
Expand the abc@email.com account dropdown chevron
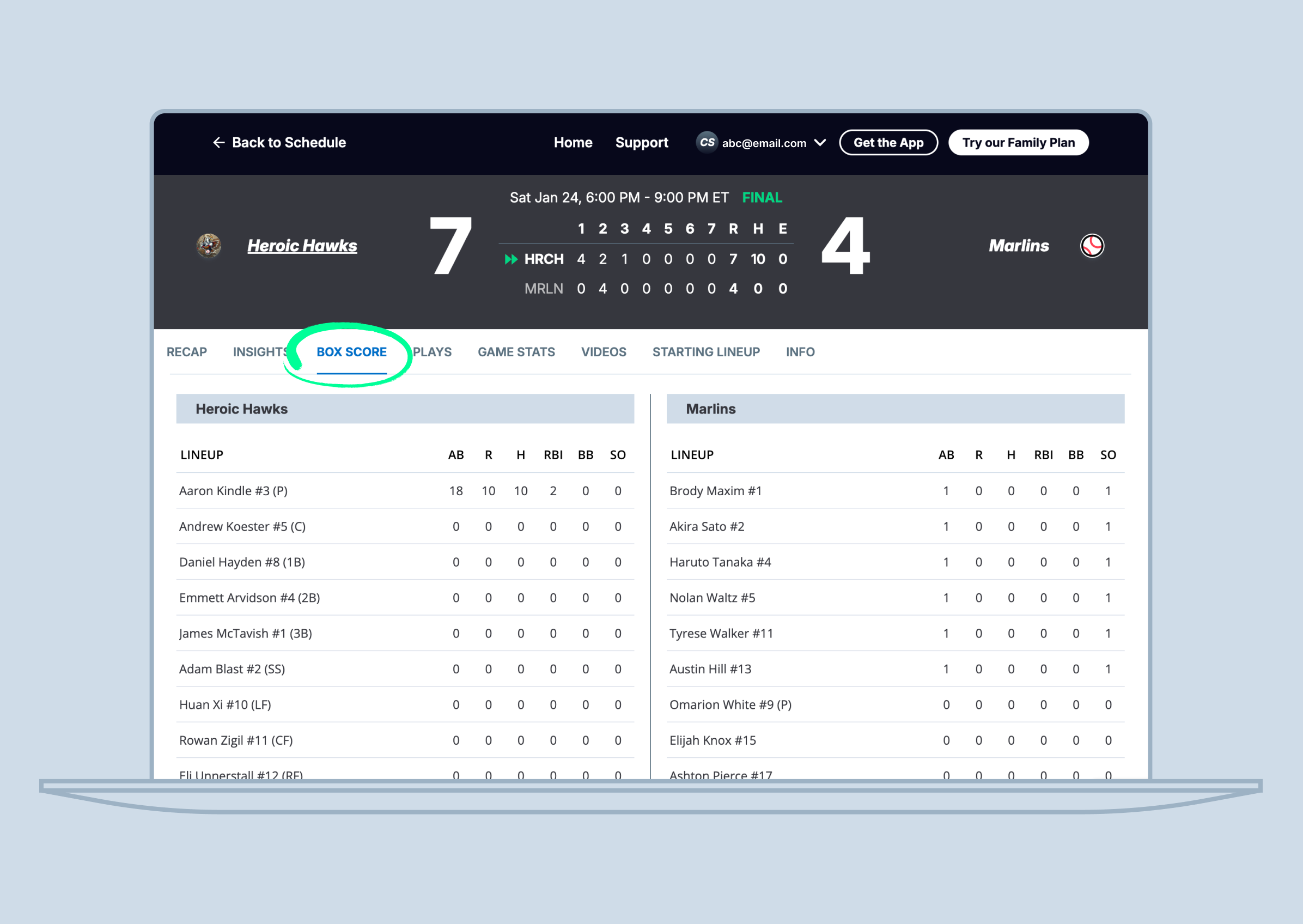pos(820,143)
